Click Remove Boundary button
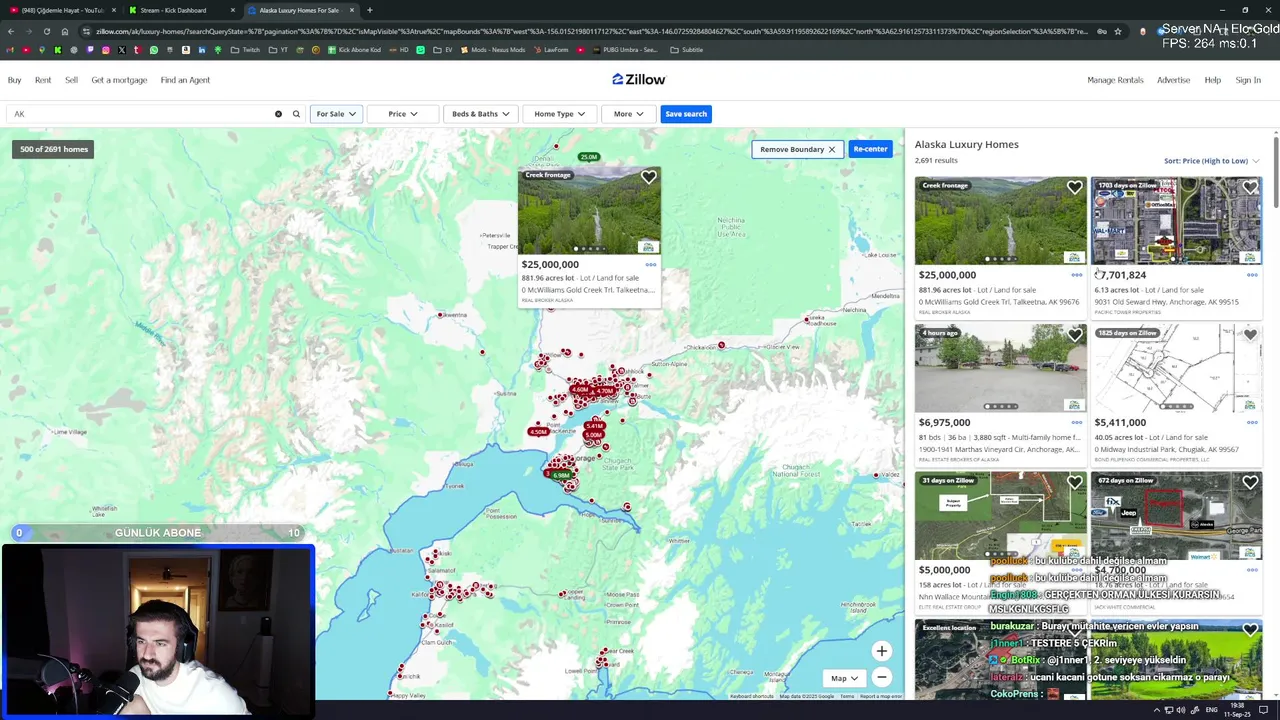1280x720 pixels. tap(797, 149)
